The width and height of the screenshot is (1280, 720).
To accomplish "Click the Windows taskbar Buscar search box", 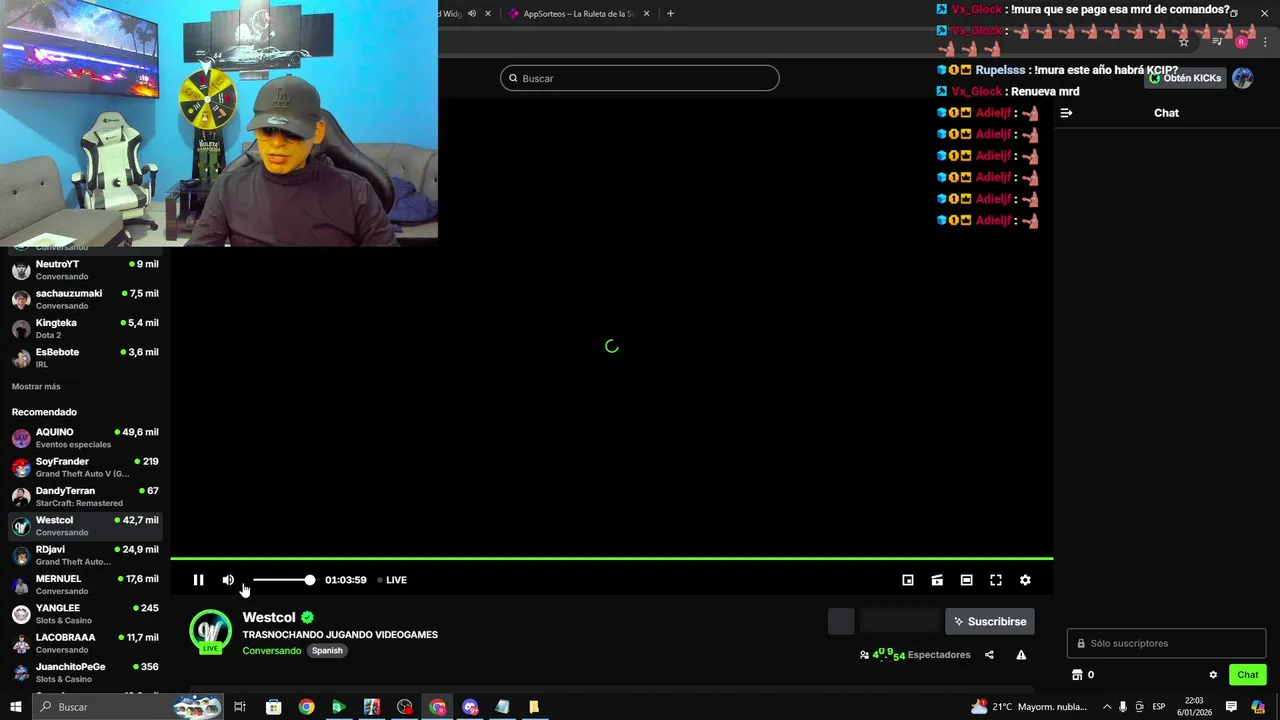I will [x=127, y=707].
